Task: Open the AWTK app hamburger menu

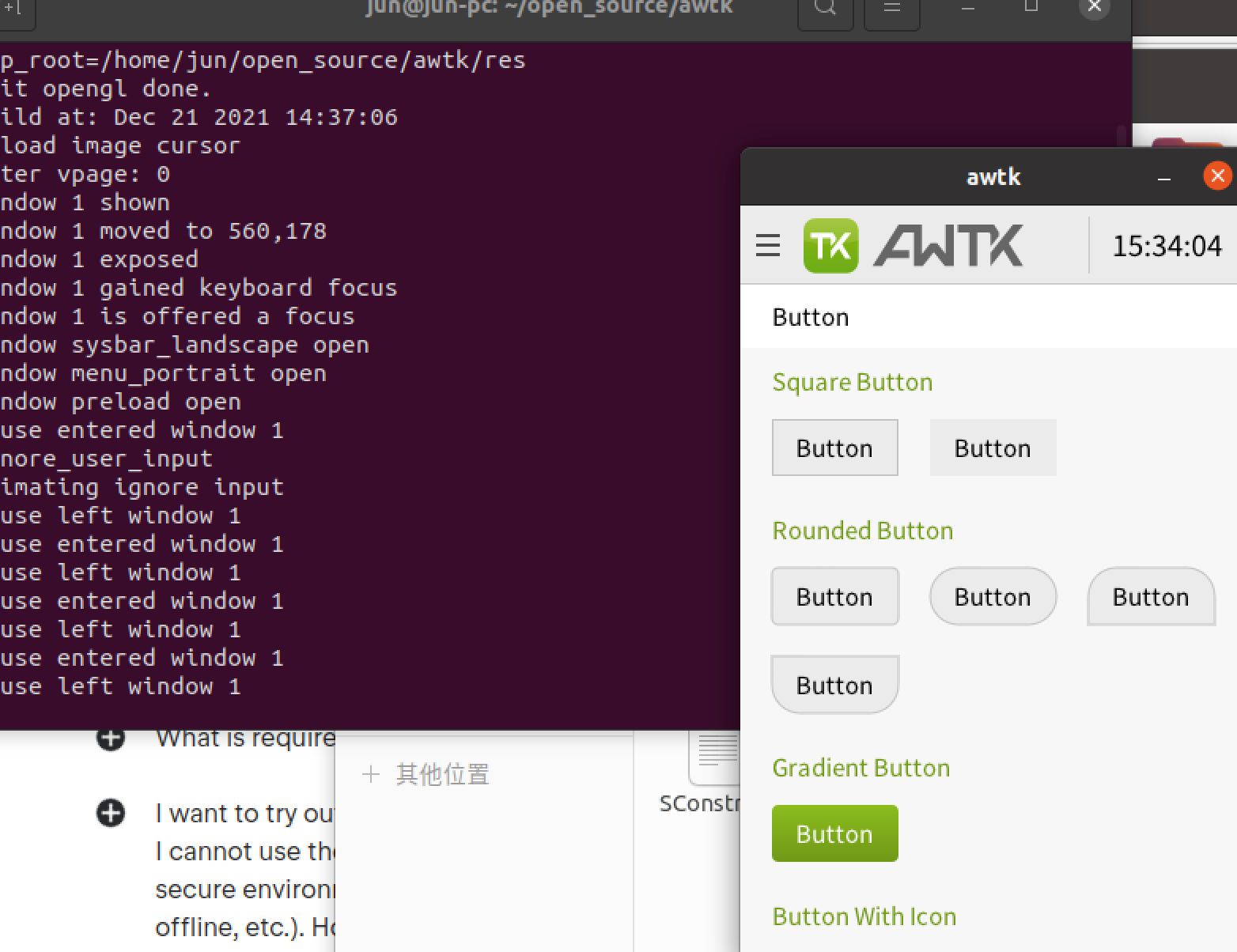Action: click(766, 246)
